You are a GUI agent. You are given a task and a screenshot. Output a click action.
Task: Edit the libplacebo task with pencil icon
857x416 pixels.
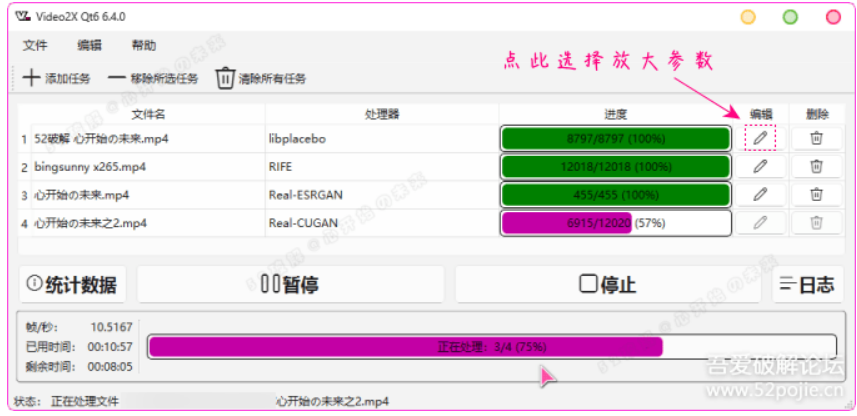[760, 138]
